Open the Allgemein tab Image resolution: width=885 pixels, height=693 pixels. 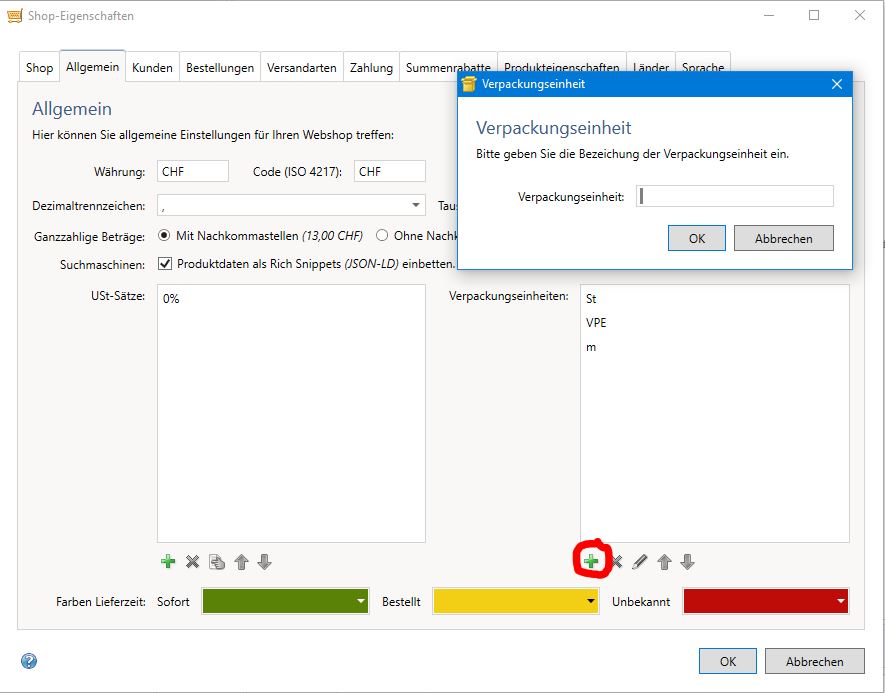tap(93, 67)
